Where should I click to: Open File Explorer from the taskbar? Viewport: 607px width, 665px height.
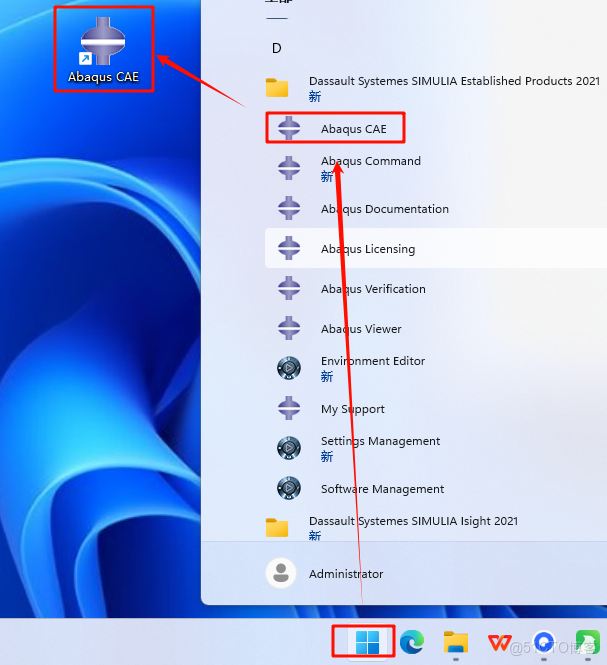point(456,642)
